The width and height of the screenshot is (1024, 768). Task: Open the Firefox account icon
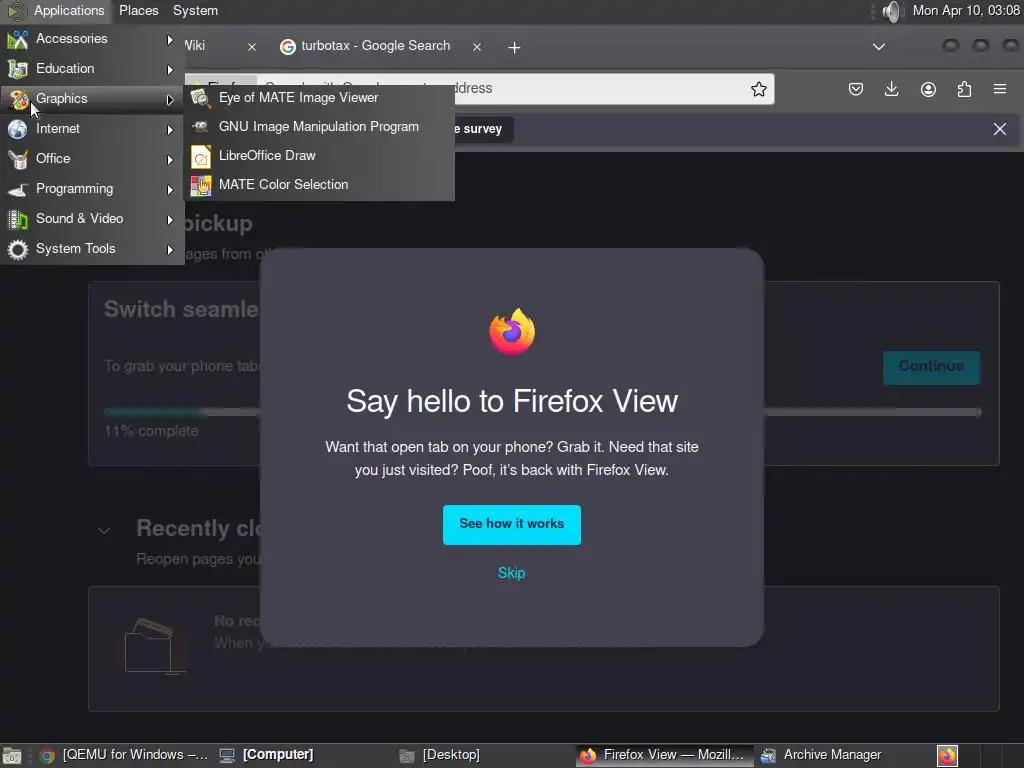[928, 89]
